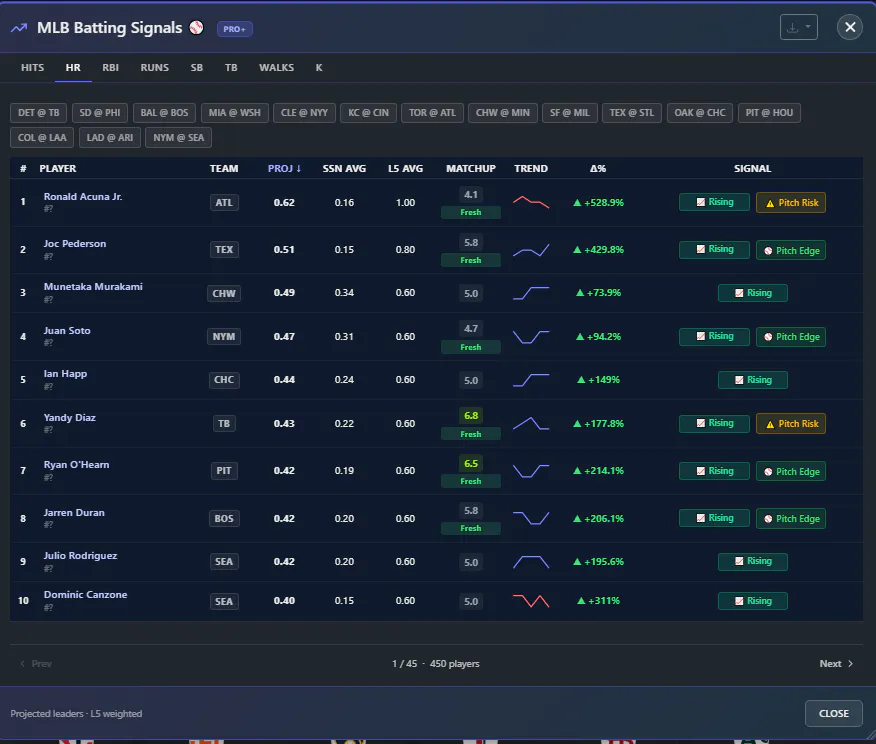The width and height of the screenshot is (876, 744).
Task: Click Ryan O'Hearn's Pitch Edge badge
Action: [x=791, y=472]
